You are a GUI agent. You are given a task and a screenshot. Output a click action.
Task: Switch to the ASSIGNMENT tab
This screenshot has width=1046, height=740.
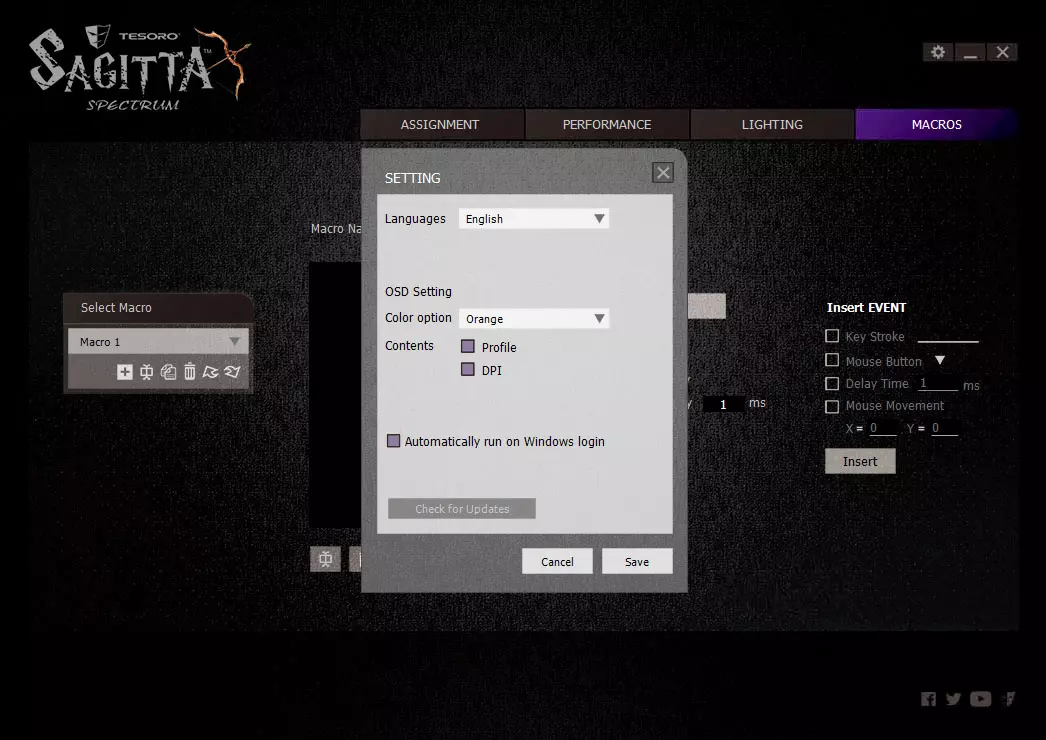coord(442,125)
